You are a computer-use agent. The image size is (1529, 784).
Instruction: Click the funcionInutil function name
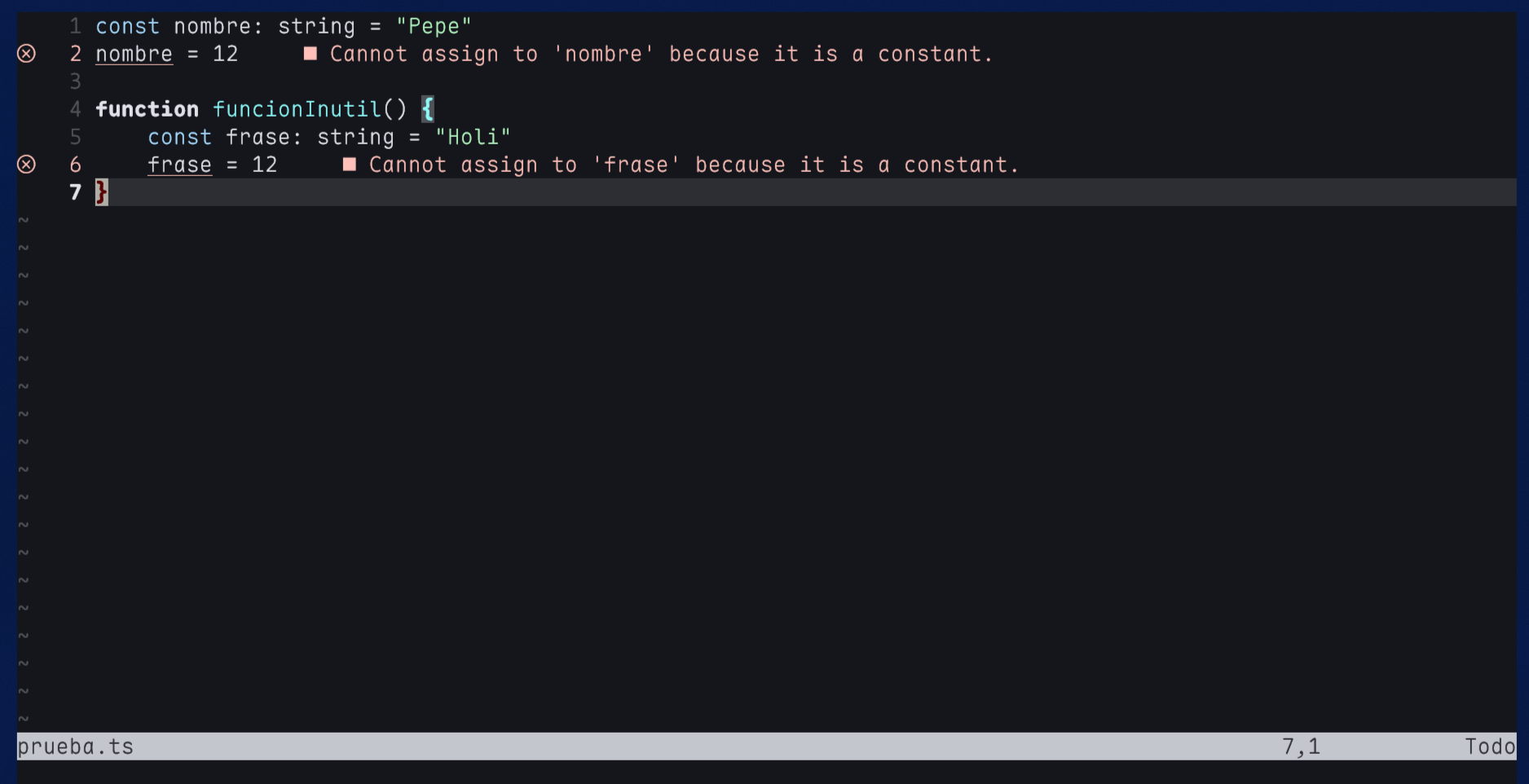pos(297,109)
